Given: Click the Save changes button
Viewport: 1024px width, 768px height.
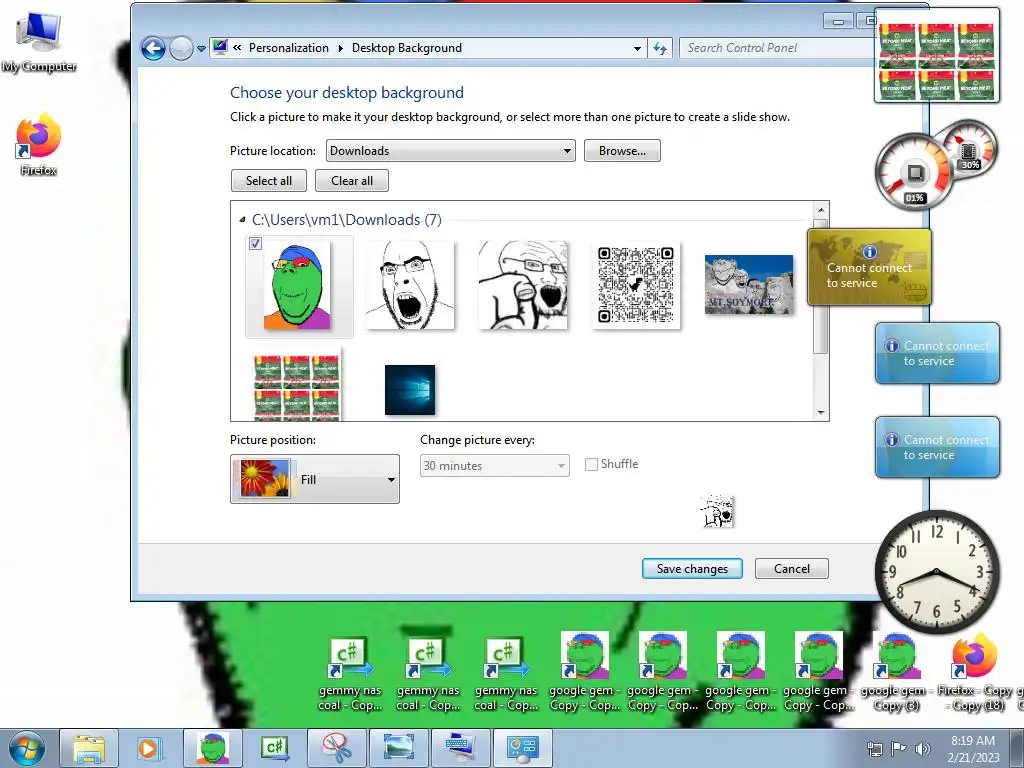Looking at the screenshot, I should coord(692,569).
